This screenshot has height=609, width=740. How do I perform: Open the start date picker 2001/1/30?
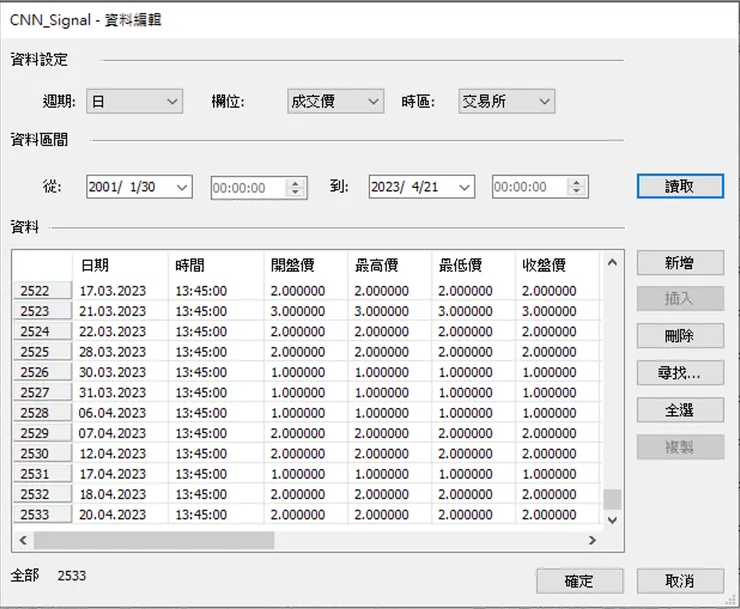[x=139, y=187]
